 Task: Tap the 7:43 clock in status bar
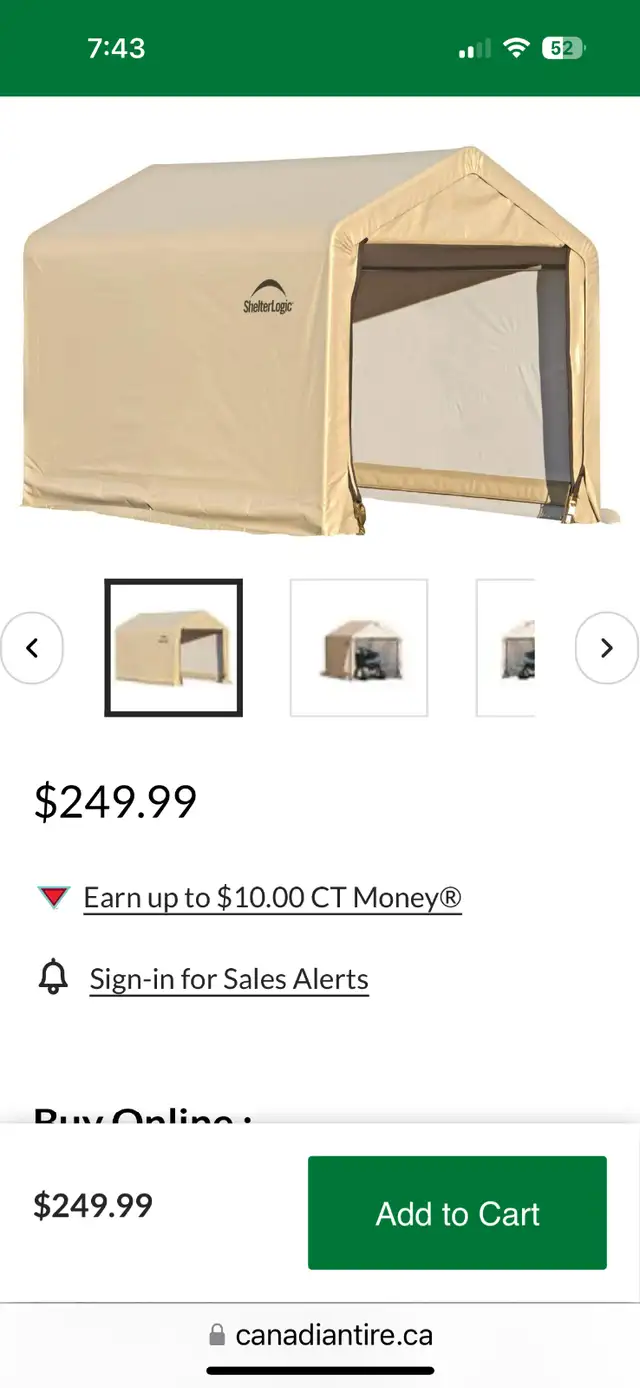tap(116, 48)
